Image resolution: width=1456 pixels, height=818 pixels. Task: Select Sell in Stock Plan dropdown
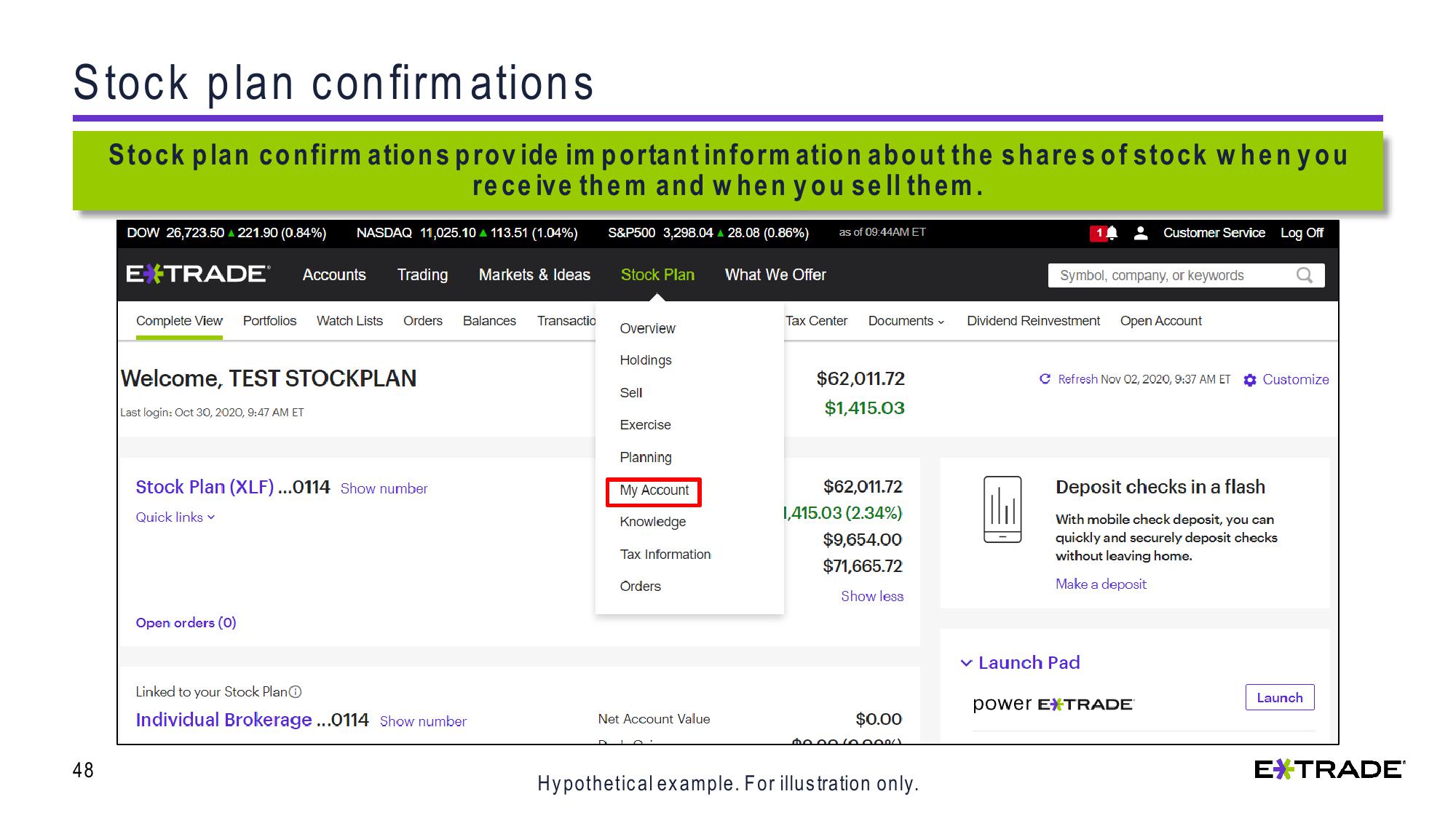click(631, 393)
